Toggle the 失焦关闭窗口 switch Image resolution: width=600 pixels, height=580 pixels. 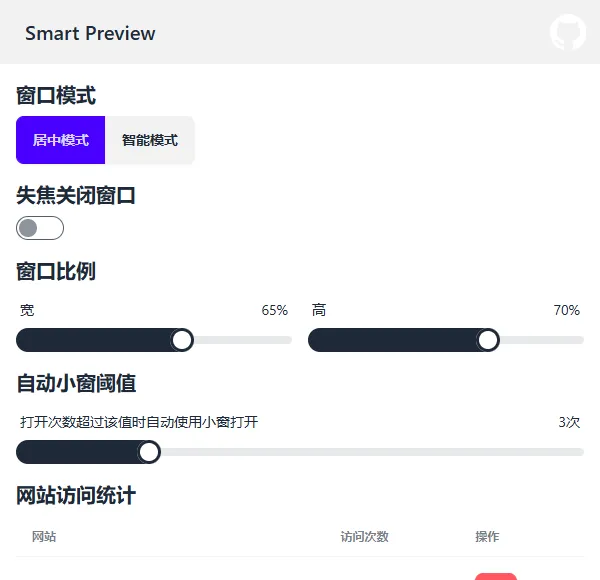(40, 228)
